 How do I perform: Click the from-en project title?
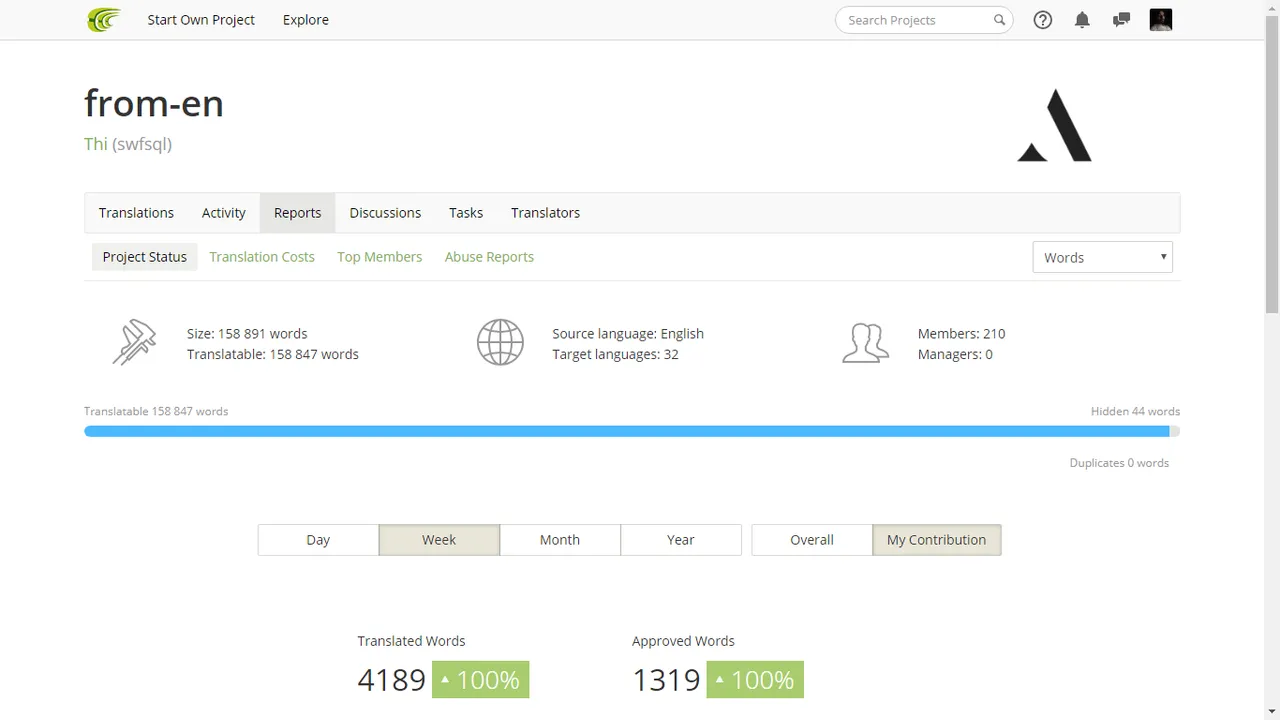pos(154,103)
